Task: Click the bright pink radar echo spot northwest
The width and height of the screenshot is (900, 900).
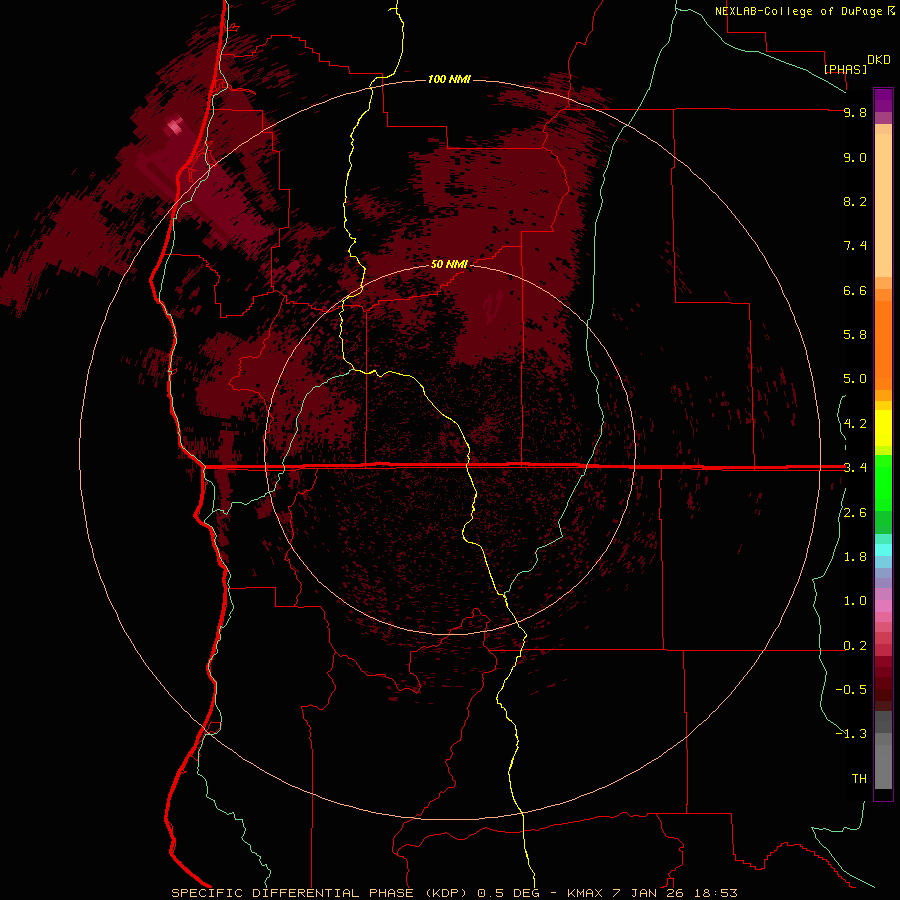Action: [x=174, y=126]
